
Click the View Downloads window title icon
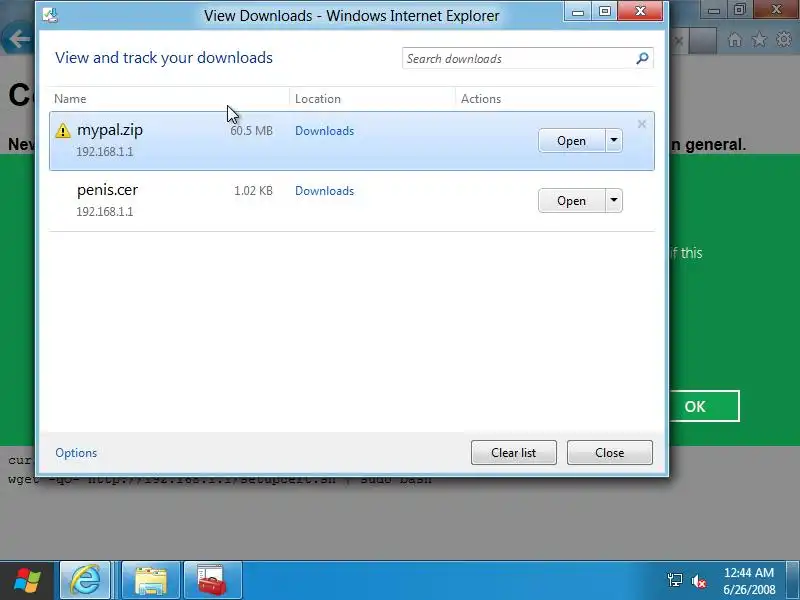[50, 15]
